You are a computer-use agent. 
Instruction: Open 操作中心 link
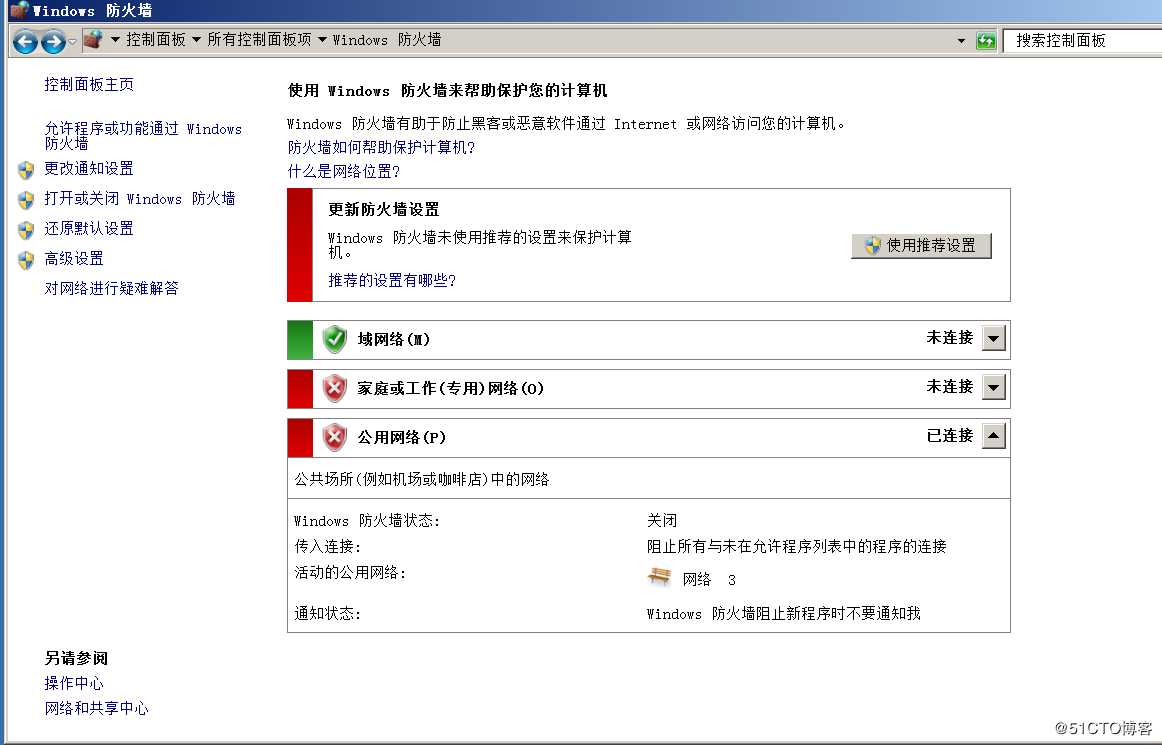click(x=74, y=683)
